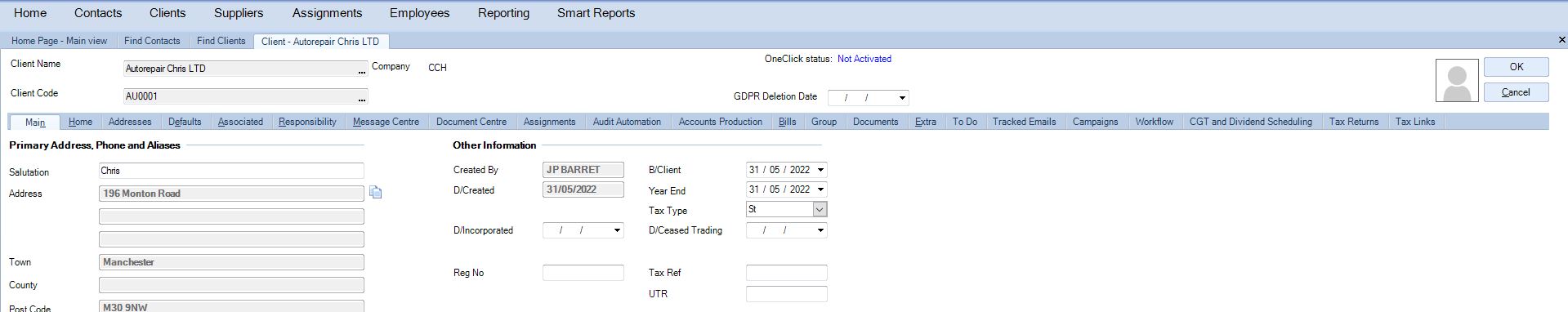
Task: Close the tab panel with the X
Action: [1562, 40]
